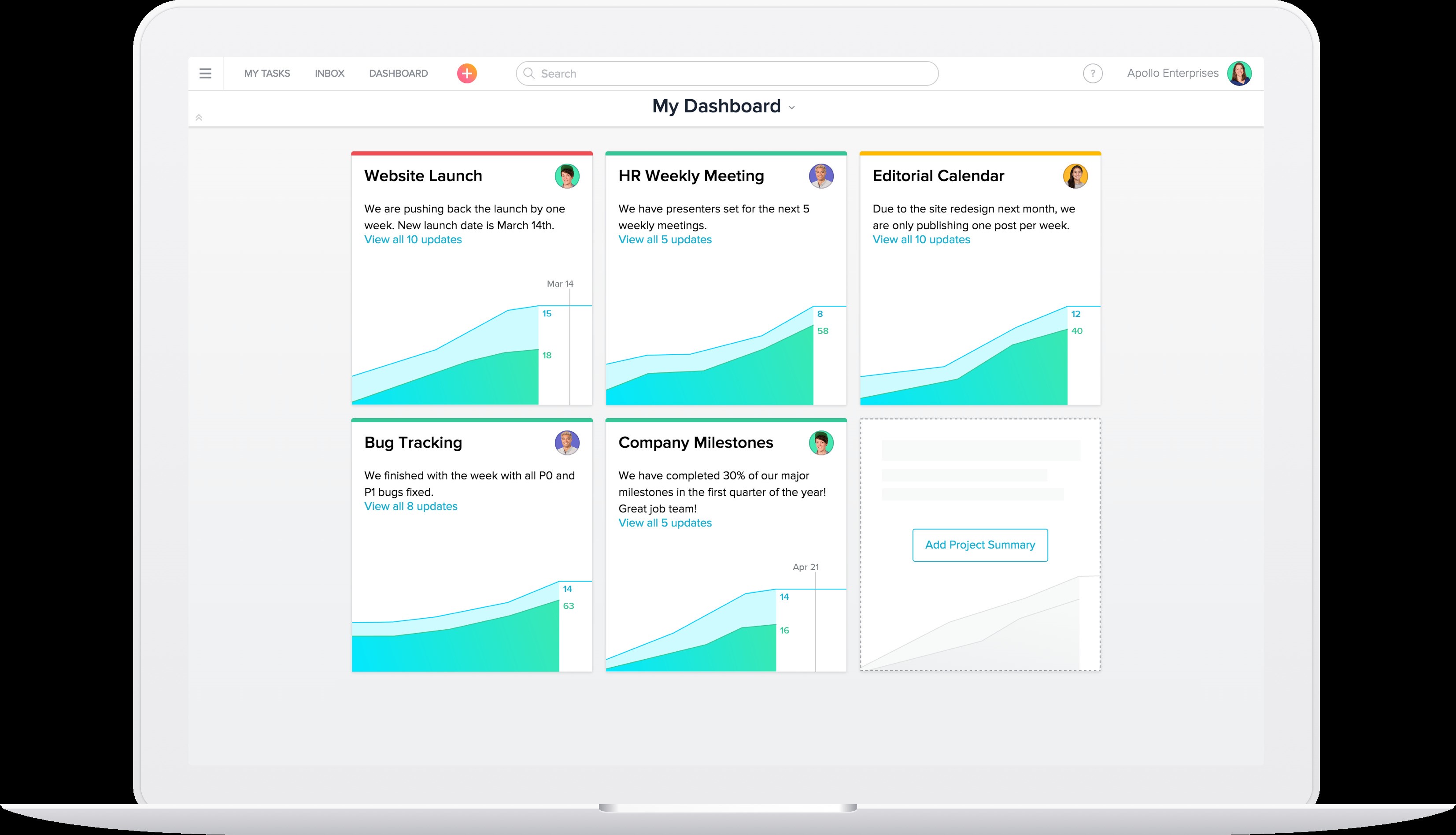The width and height of the screenshot is (1456, 835).
Task: Click the Bug Tracking owner avatar
Action: [x=567, y=442]
